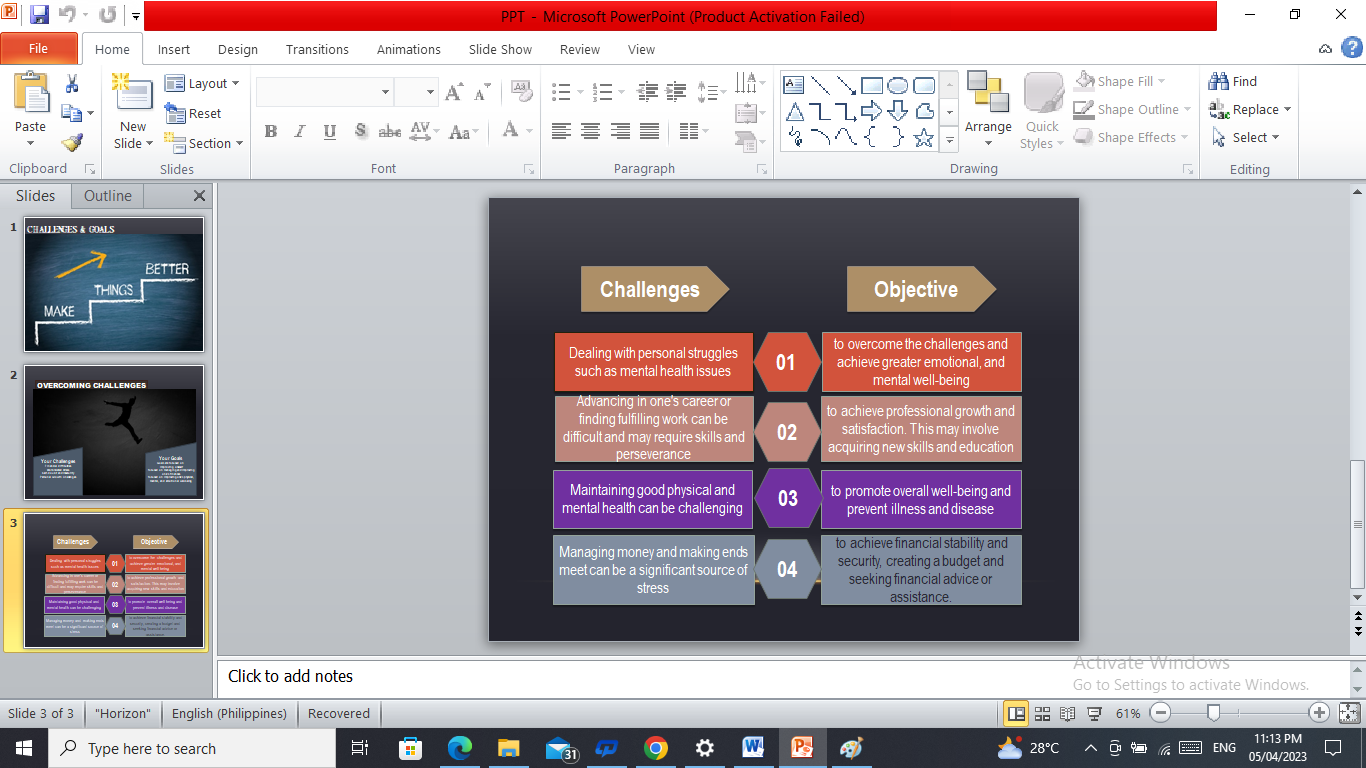Select Align Text Right
Viewport: 1366px width, 768px height.
coord(621,131)
